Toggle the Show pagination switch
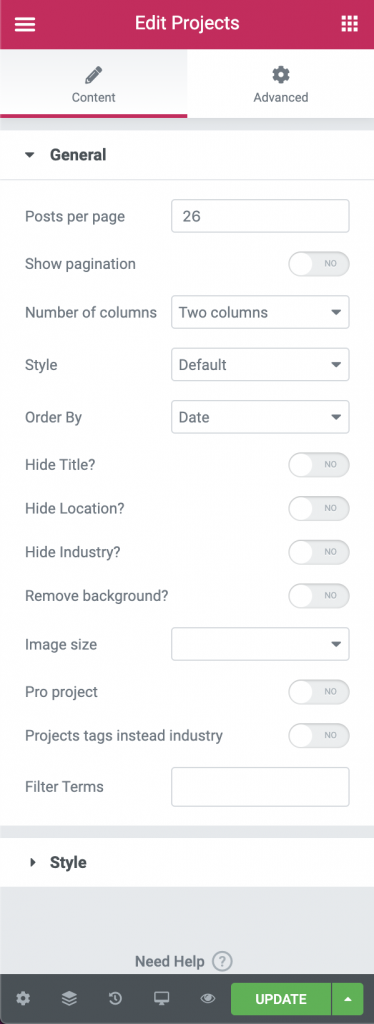 tap(319, 264)
